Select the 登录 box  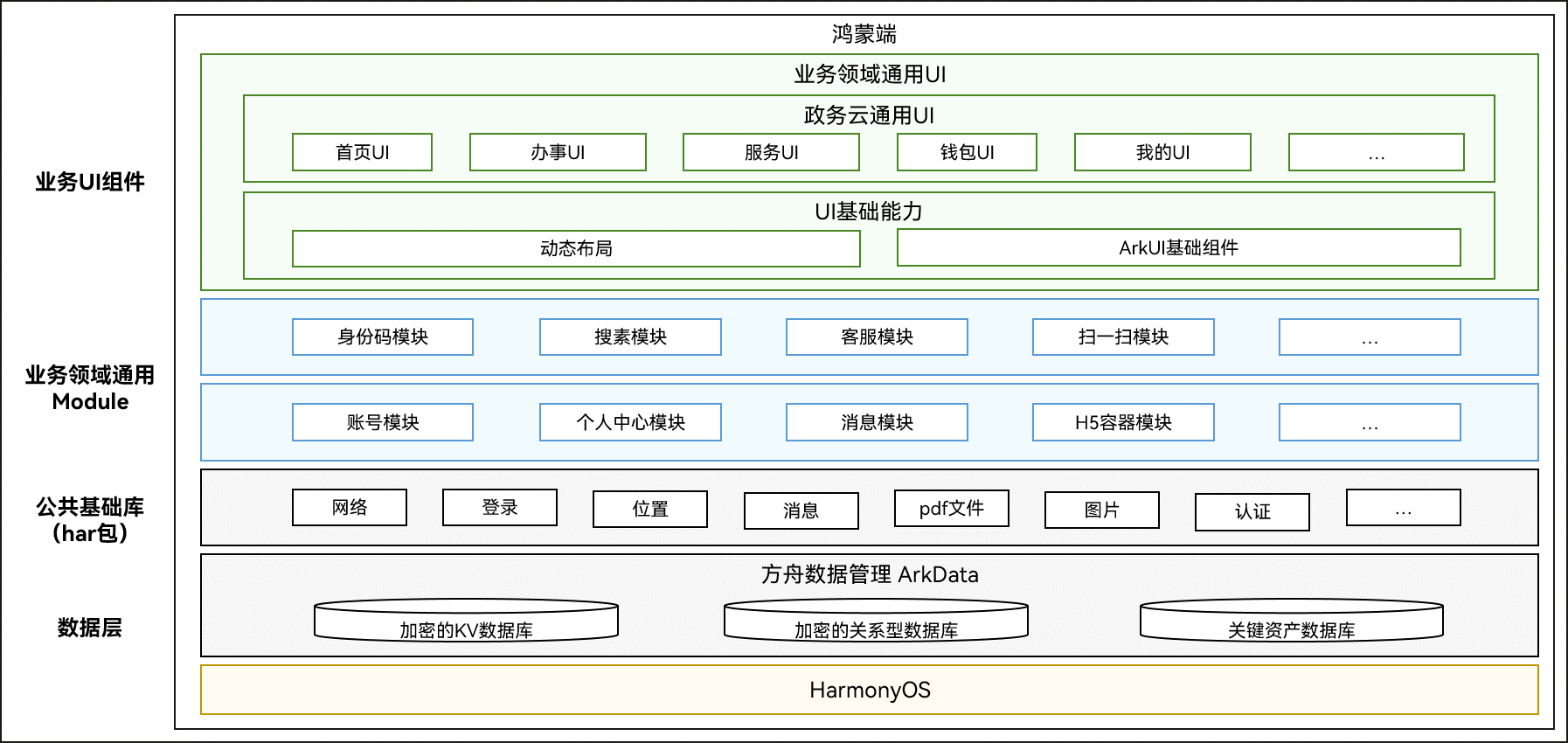[500, 507]
